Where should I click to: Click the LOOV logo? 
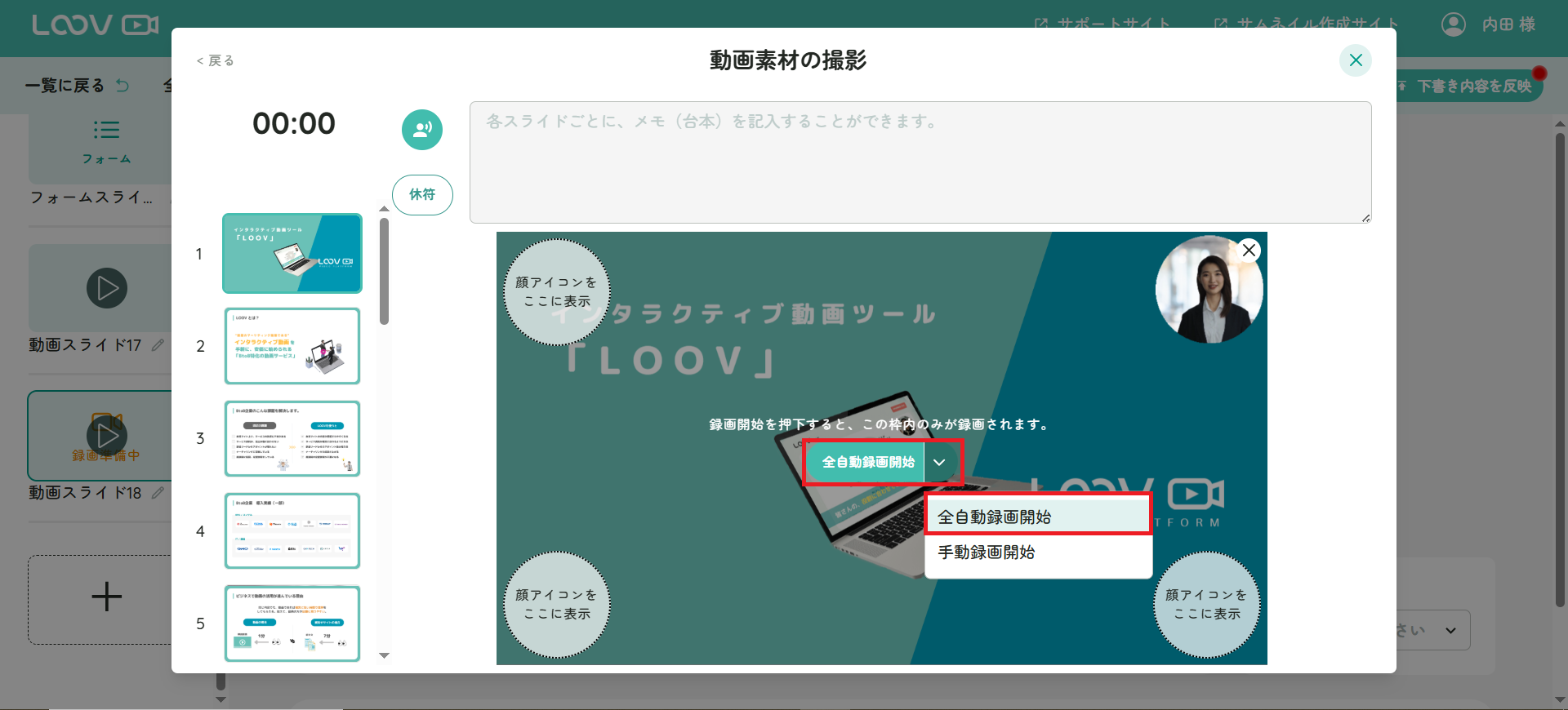[x=96, y=25]
